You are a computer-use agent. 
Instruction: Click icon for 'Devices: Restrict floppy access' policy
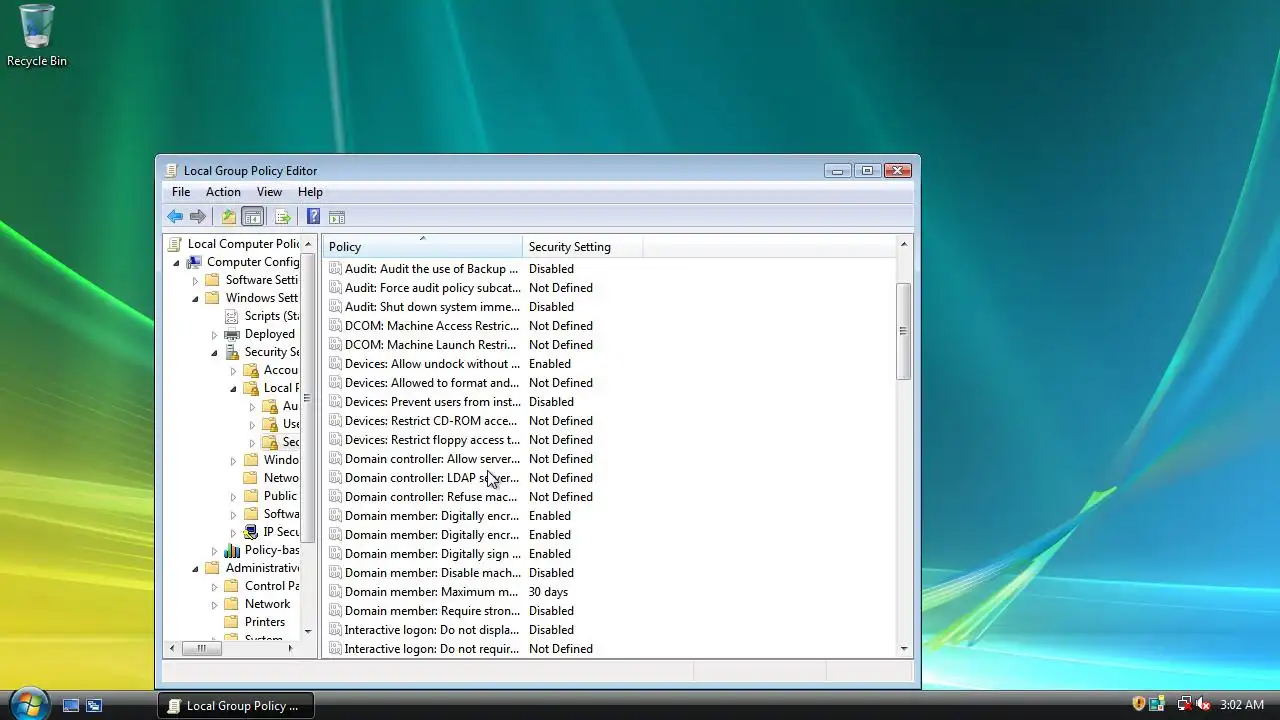tap(335, 440)
